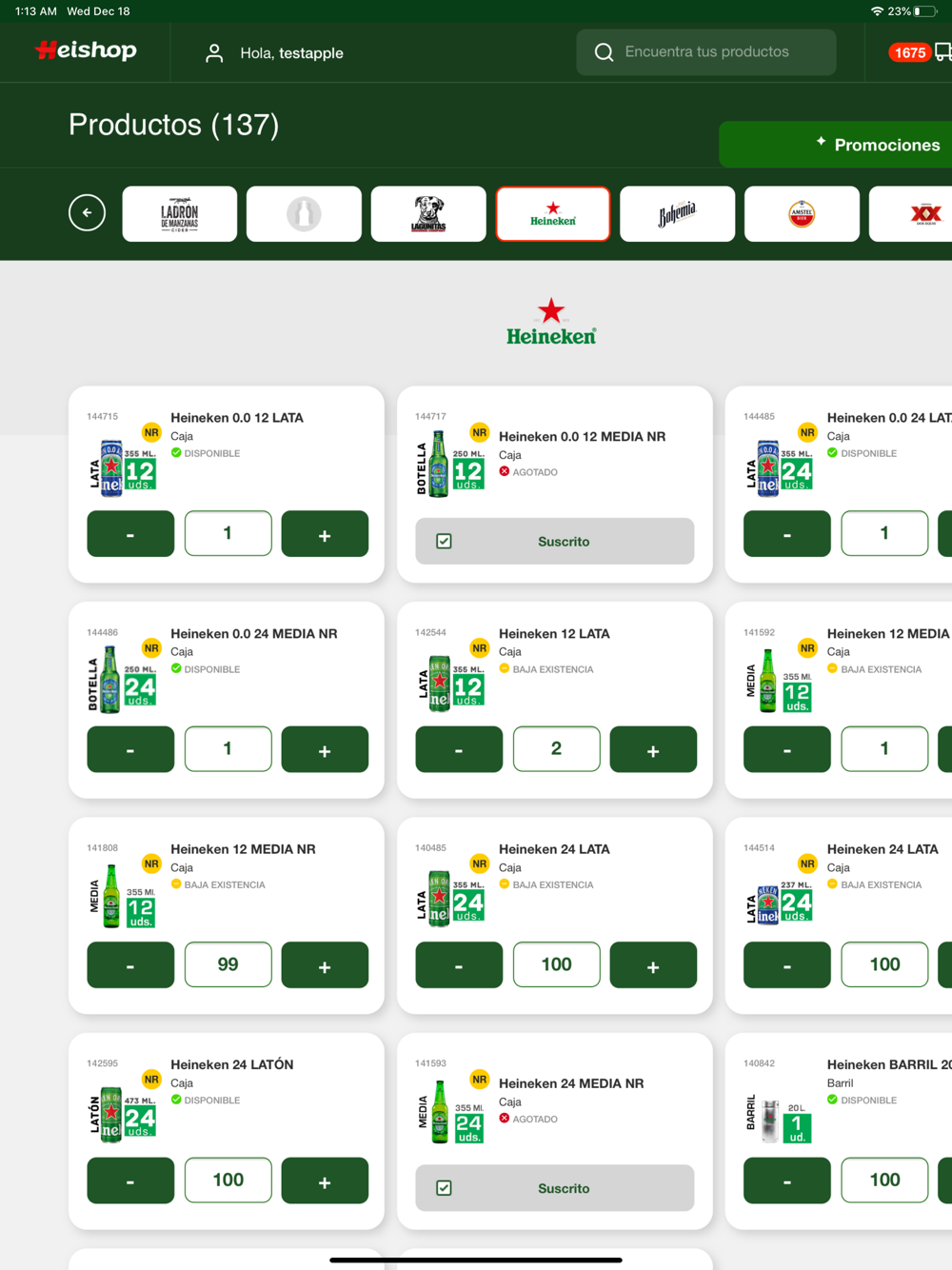
Task: Open the user profile icon beside Hola, testapple
Action: 214,53
